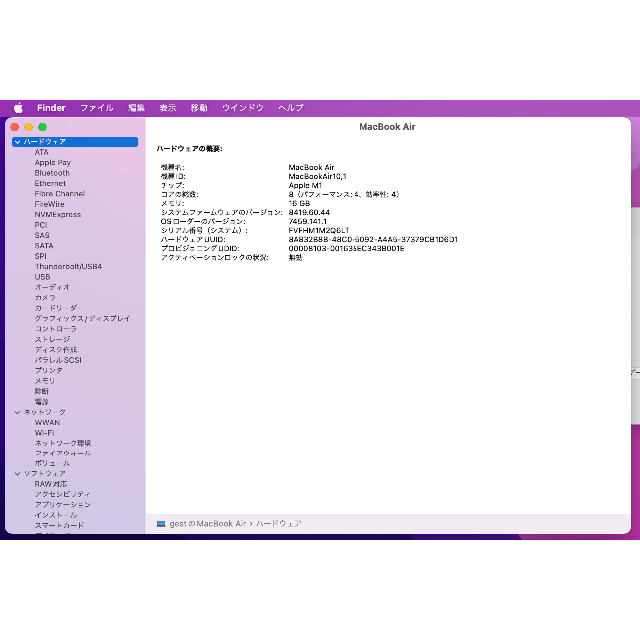
Task: Select ボリューム in the sidebar
Action: point(52,463)
